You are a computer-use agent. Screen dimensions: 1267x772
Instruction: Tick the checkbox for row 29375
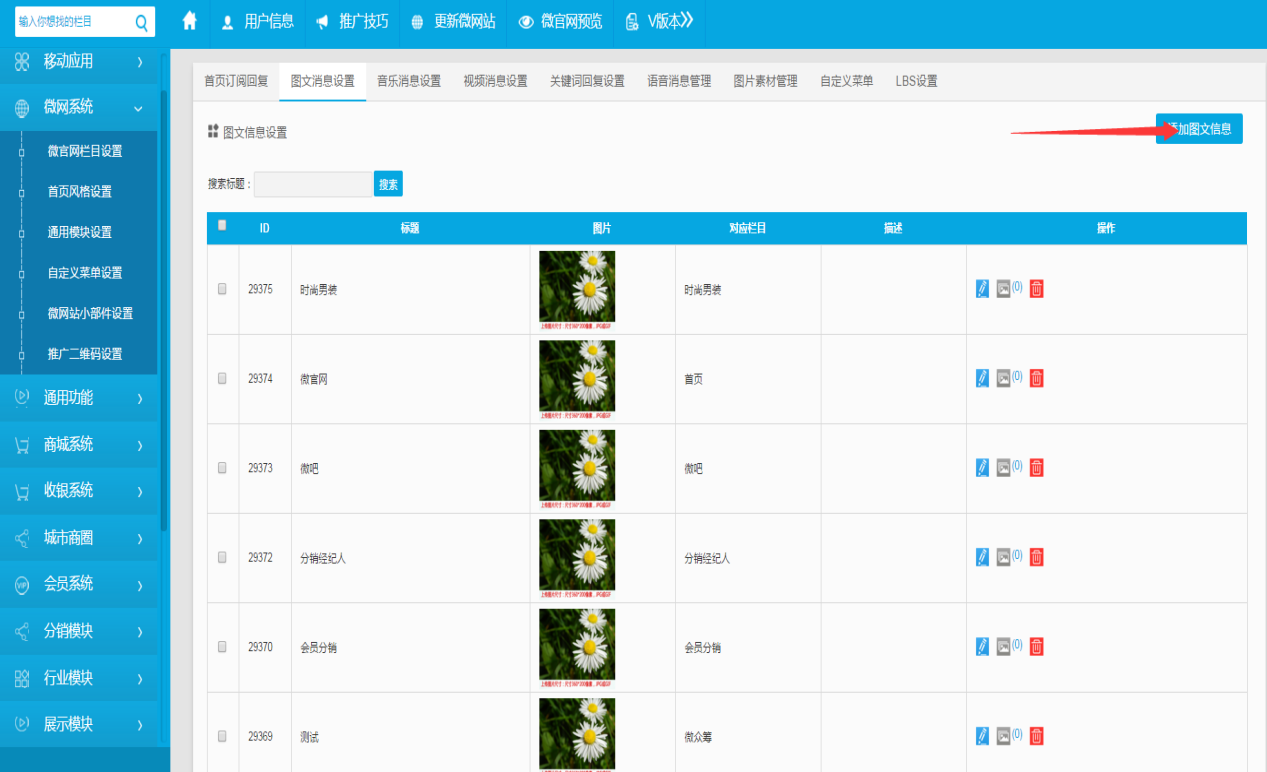222,289
